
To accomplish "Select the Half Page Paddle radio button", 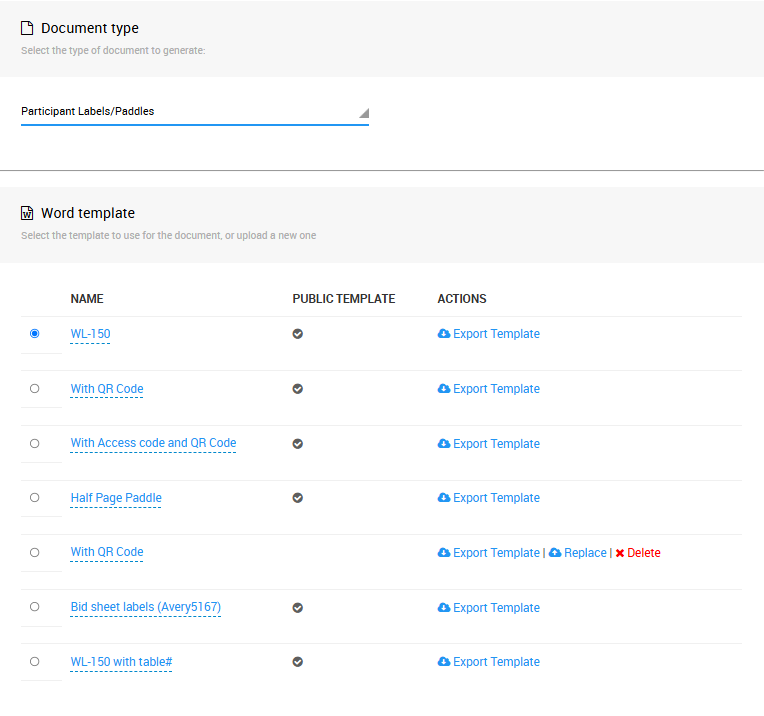I will click(x=35, y=498).
